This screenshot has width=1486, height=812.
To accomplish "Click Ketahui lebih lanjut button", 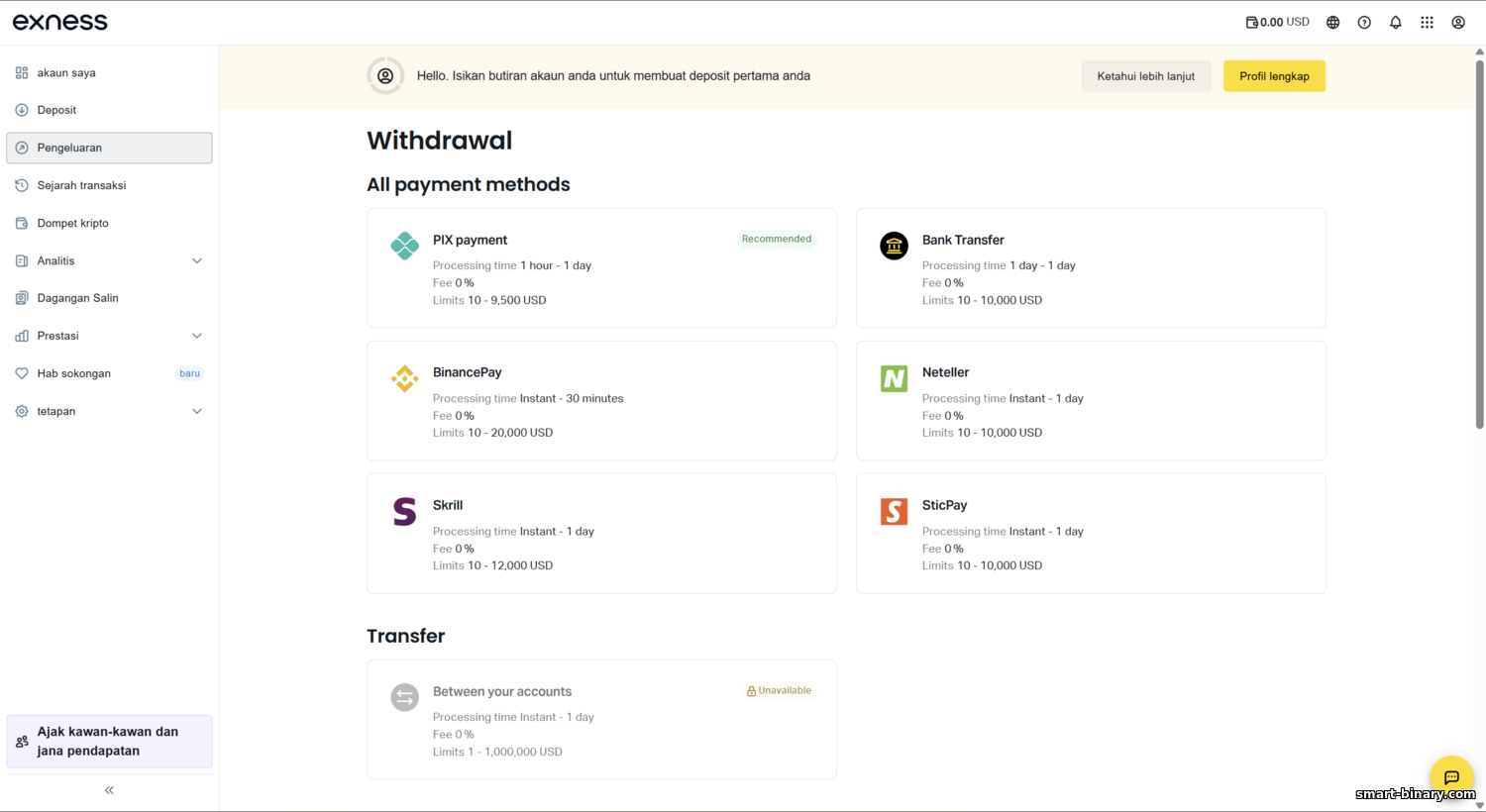I will [x=1145, y=76].
